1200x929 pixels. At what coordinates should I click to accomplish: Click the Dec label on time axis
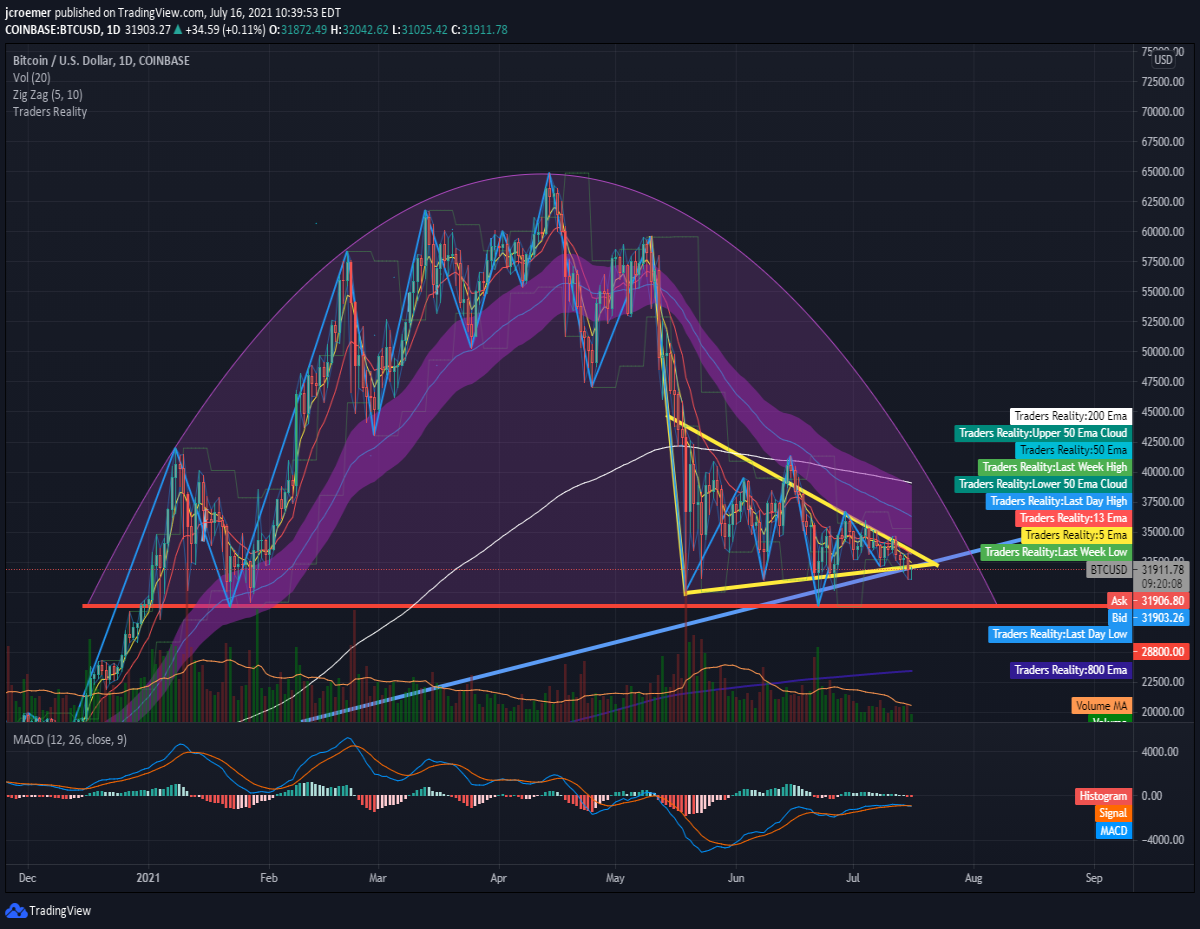(x=27, y=878)
